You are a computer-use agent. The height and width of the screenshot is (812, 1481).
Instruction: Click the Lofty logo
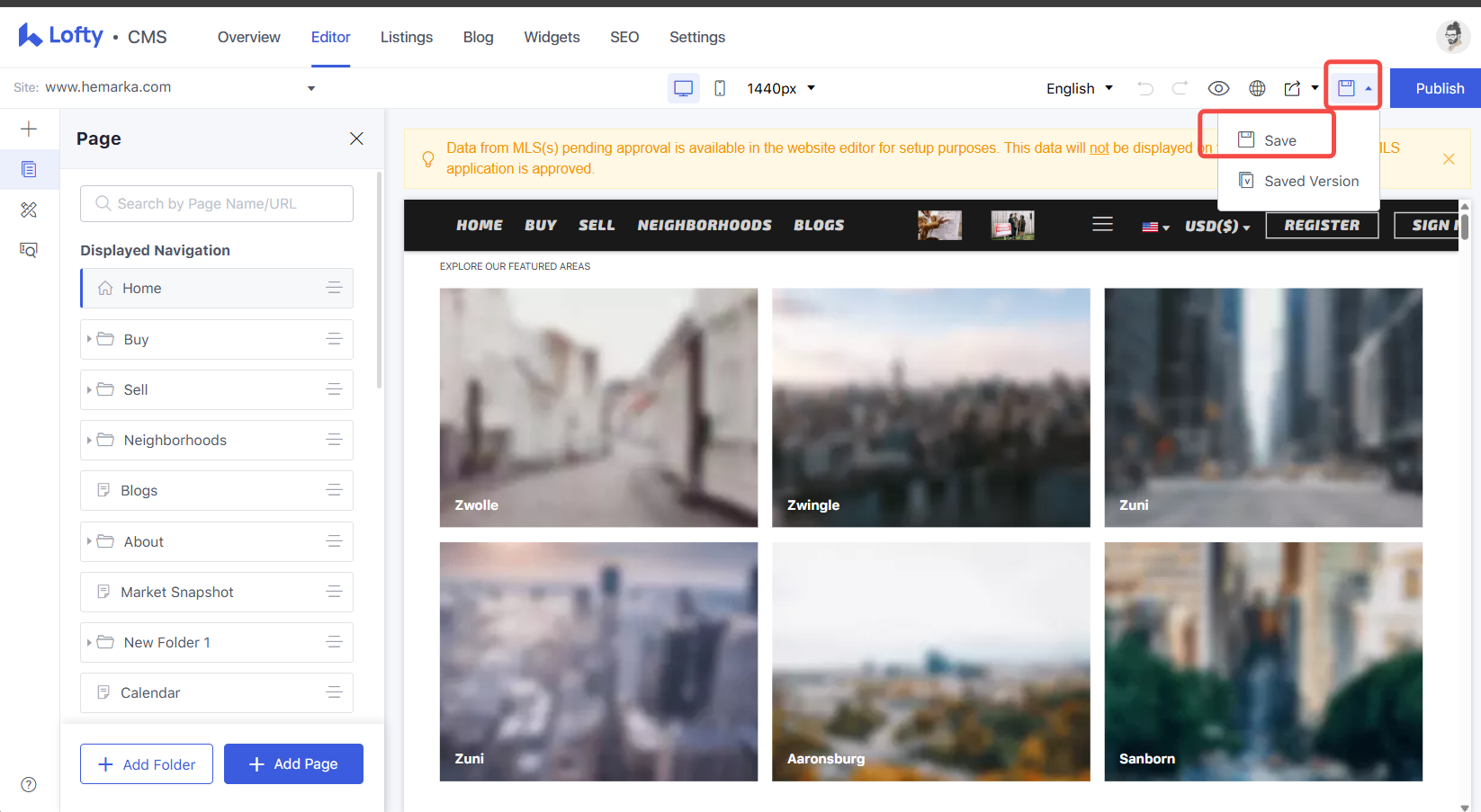pos(60,36)
